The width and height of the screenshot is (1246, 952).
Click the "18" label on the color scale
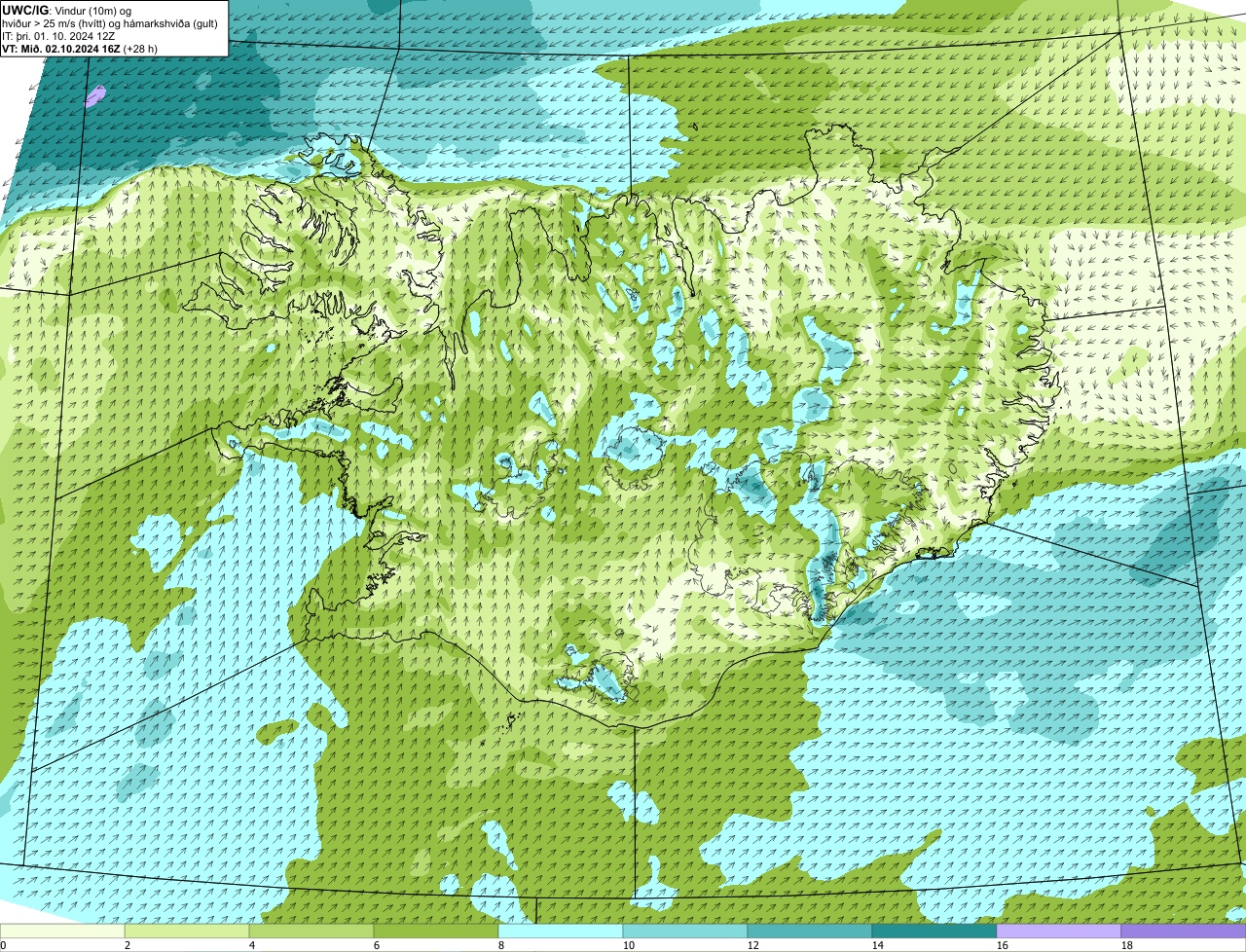[1127, 945]
